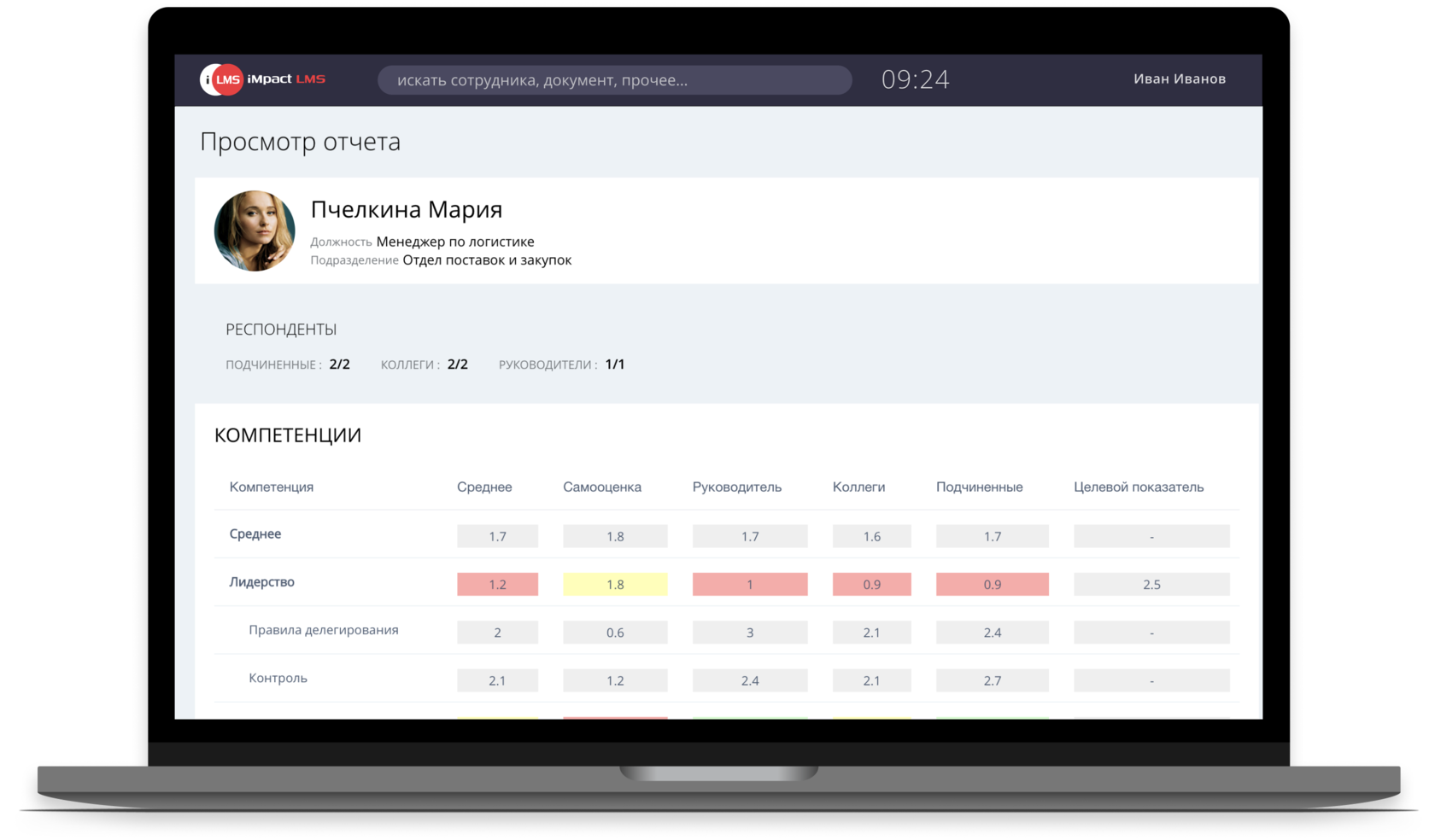Expand the Лидерство competency row
Screen dimensions: 1435x840
(261, 582)
